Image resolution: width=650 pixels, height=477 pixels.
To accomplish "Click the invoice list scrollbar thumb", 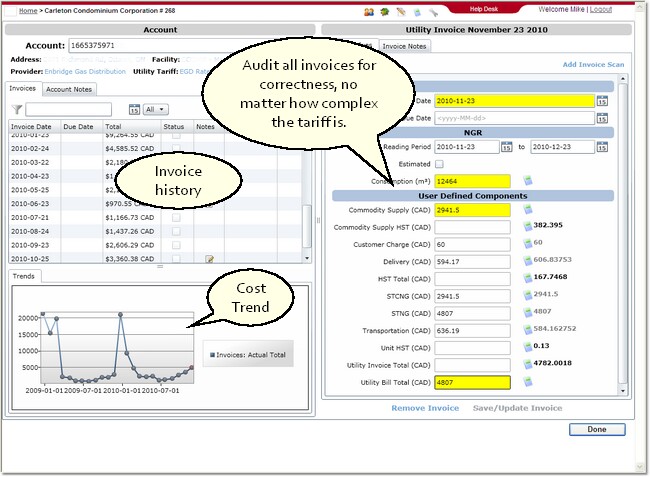I will tap(307, 226).
